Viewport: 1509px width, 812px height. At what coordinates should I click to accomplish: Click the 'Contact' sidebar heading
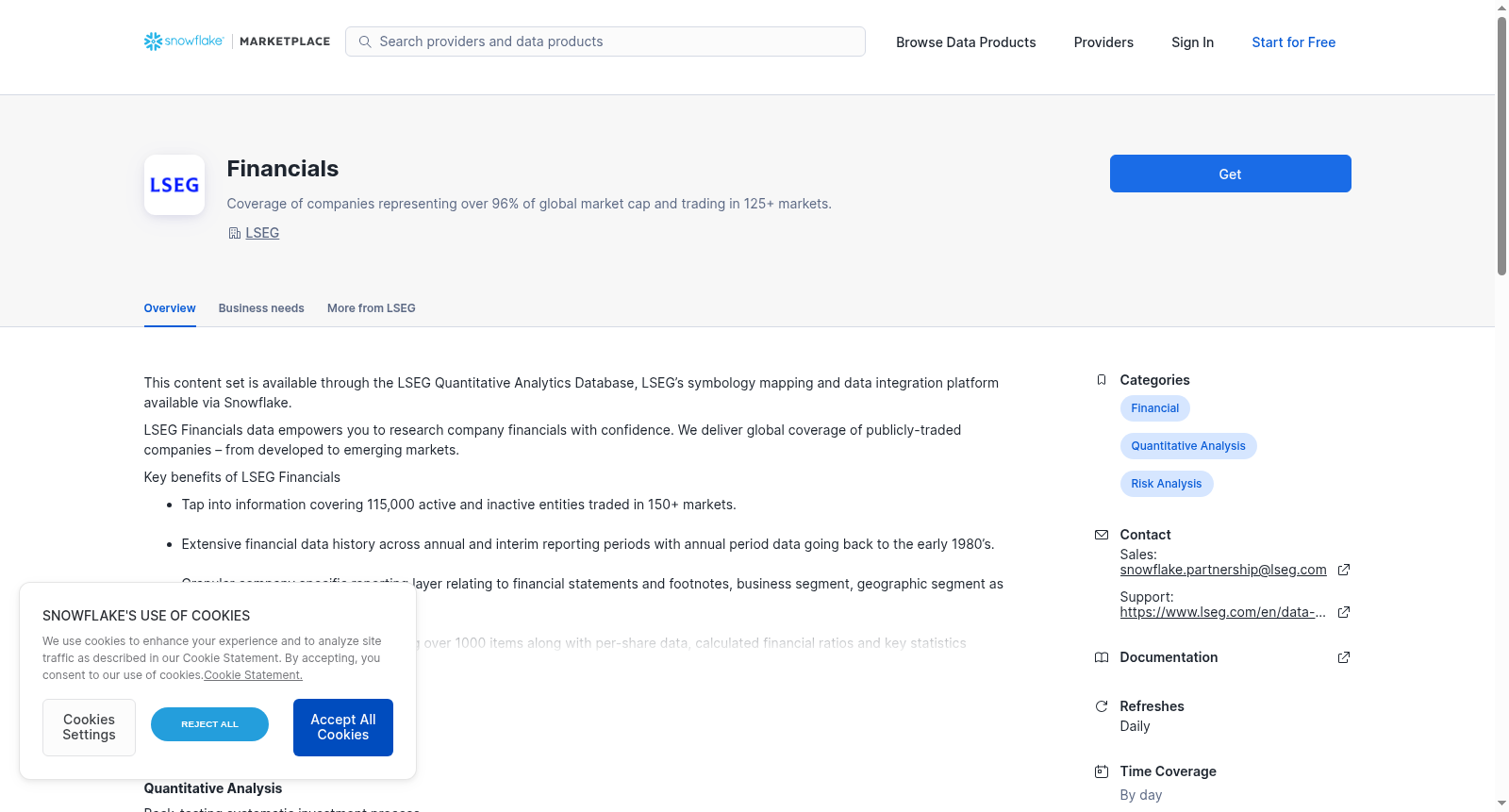tap(1145, 535)
